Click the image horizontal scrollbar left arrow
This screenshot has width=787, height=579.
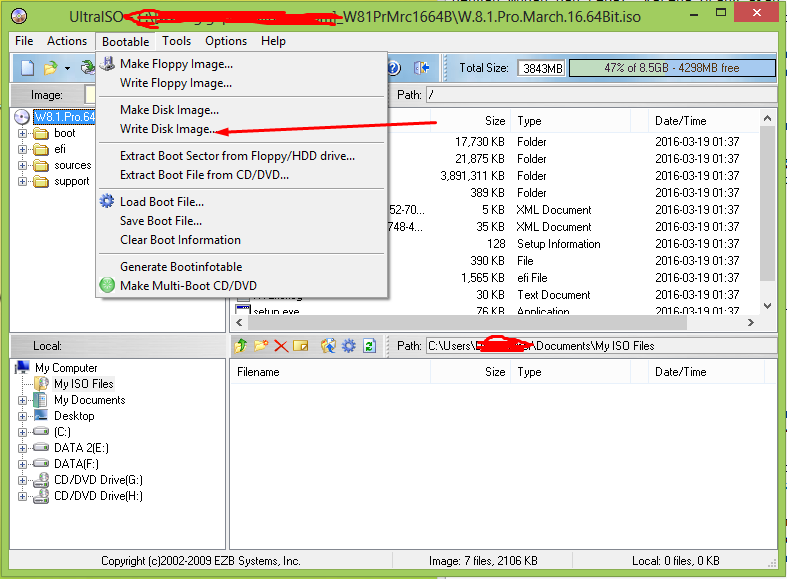click(x=239, y=323)
